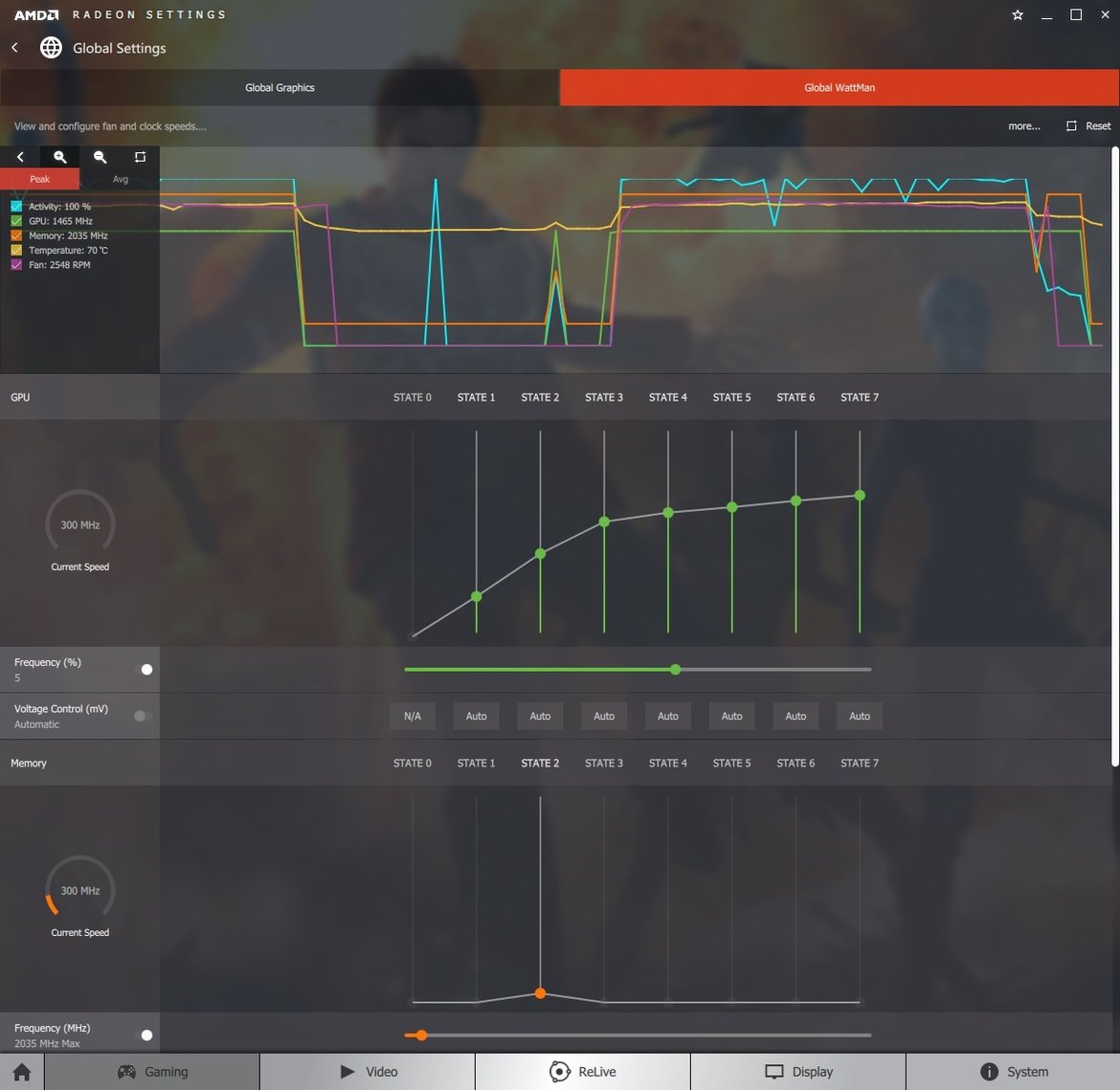The image size is (1120, 1090).
Task: Collapse the graph panel with the chevron
Action: tap(20, 156)
